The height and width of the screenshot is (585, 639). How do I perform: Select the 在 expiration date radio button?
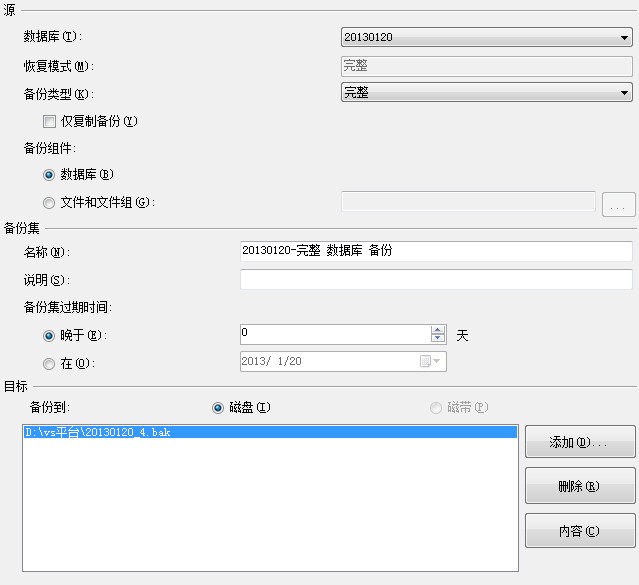pyautogui.click(x=49, y=364)
